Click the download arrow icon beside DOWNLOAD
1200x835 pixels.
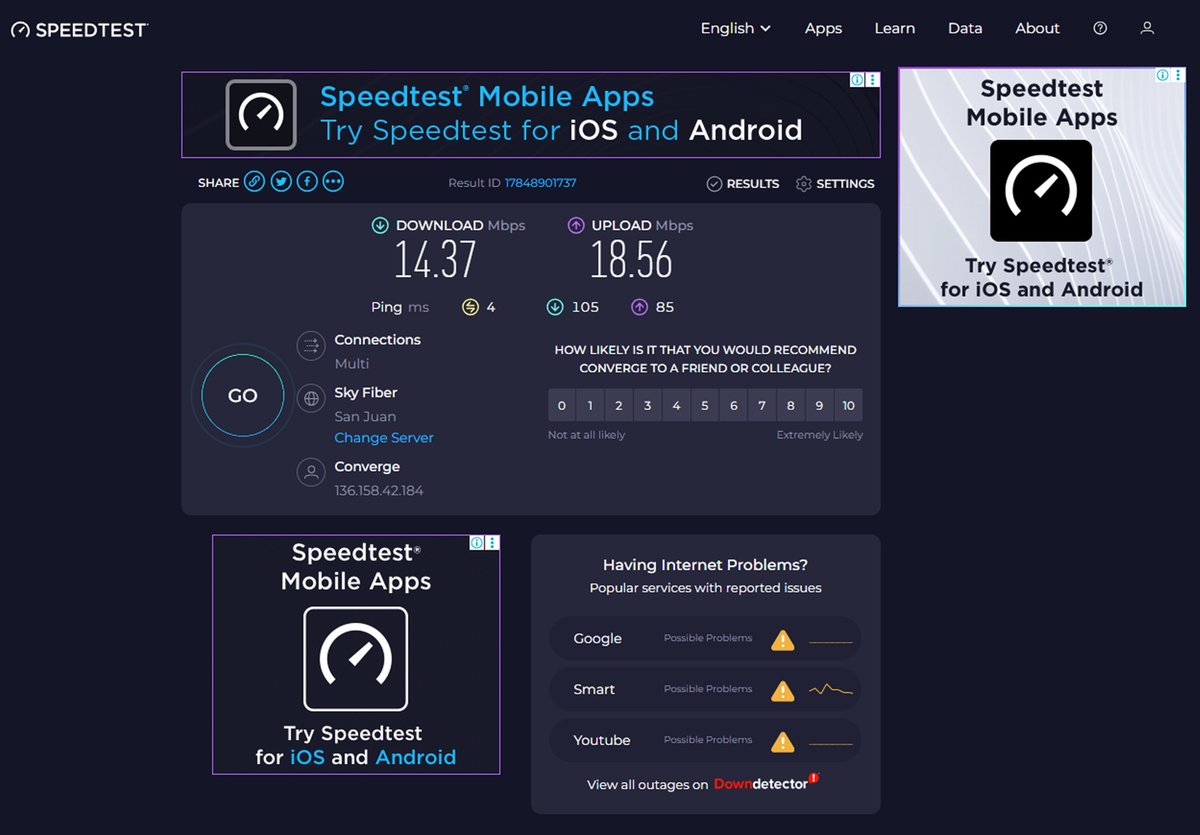pos(380,226)
